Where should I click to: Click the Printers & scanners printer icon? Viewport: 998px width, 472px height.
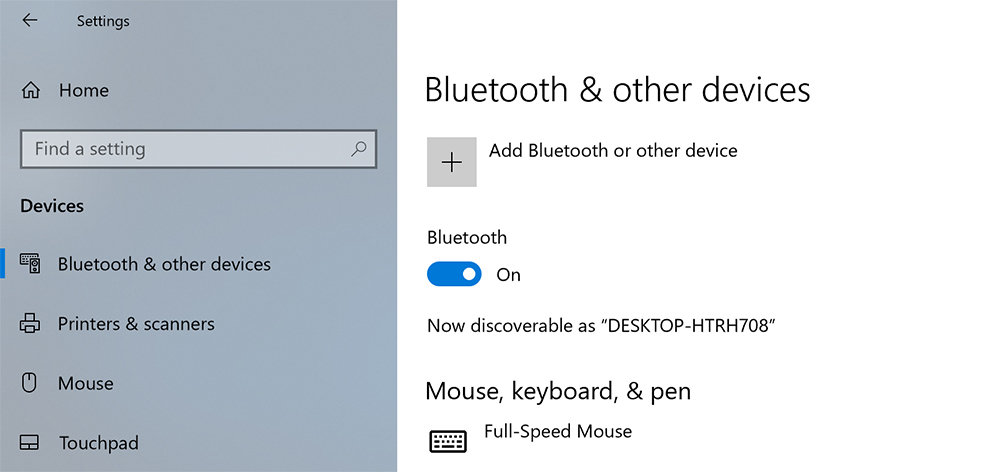click(x=30, y=324)
